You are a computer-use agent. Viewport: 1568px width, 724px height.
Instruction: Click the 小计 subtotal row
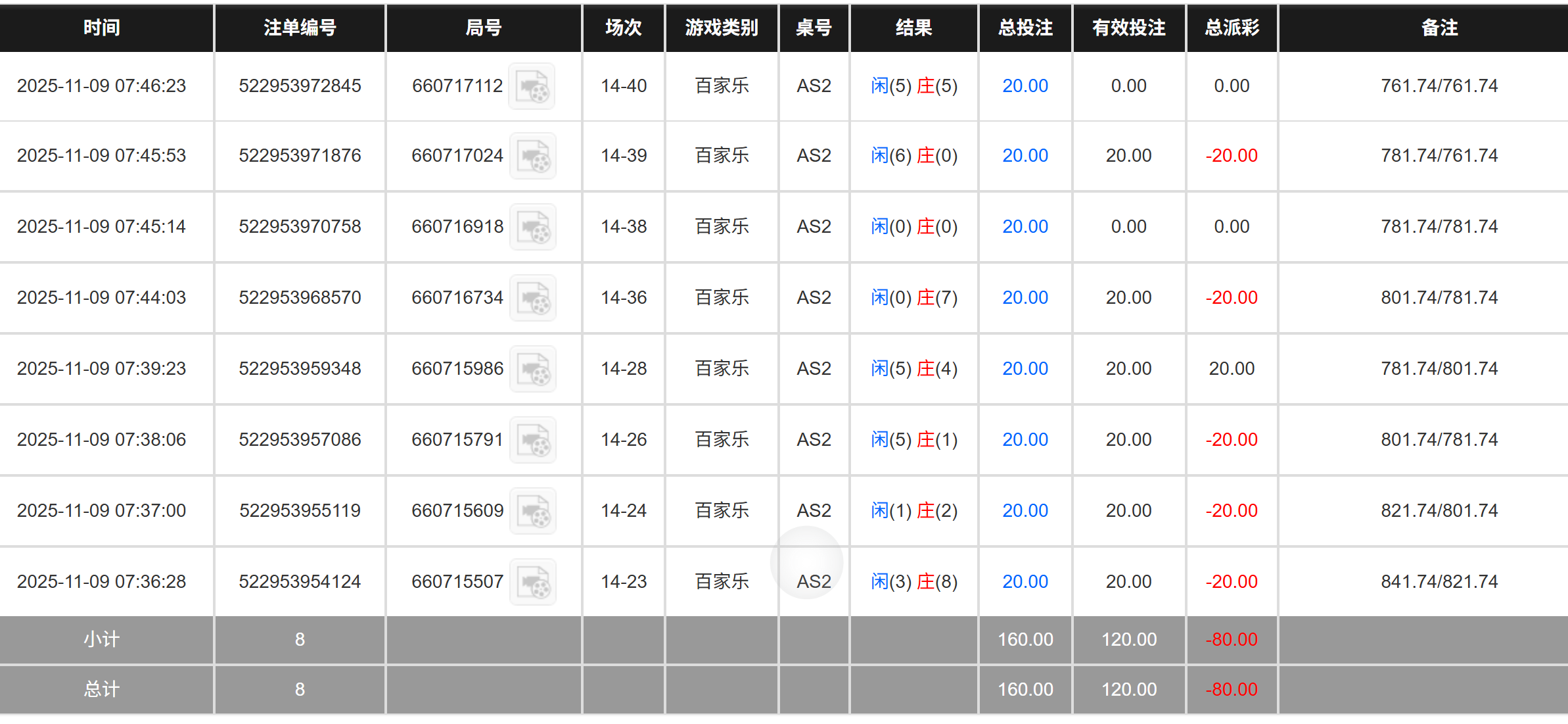102,639
